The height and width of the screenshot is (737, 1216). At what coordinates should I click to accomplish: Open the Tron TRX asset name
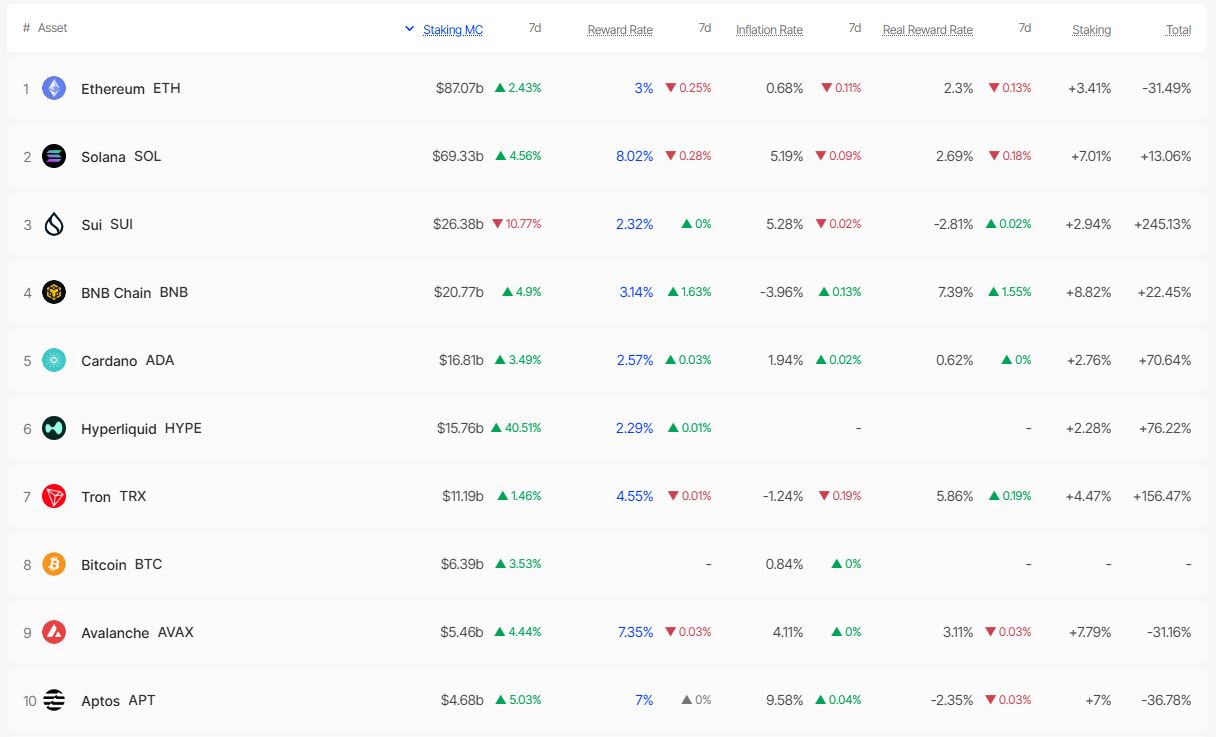click(x=114, y=497)
